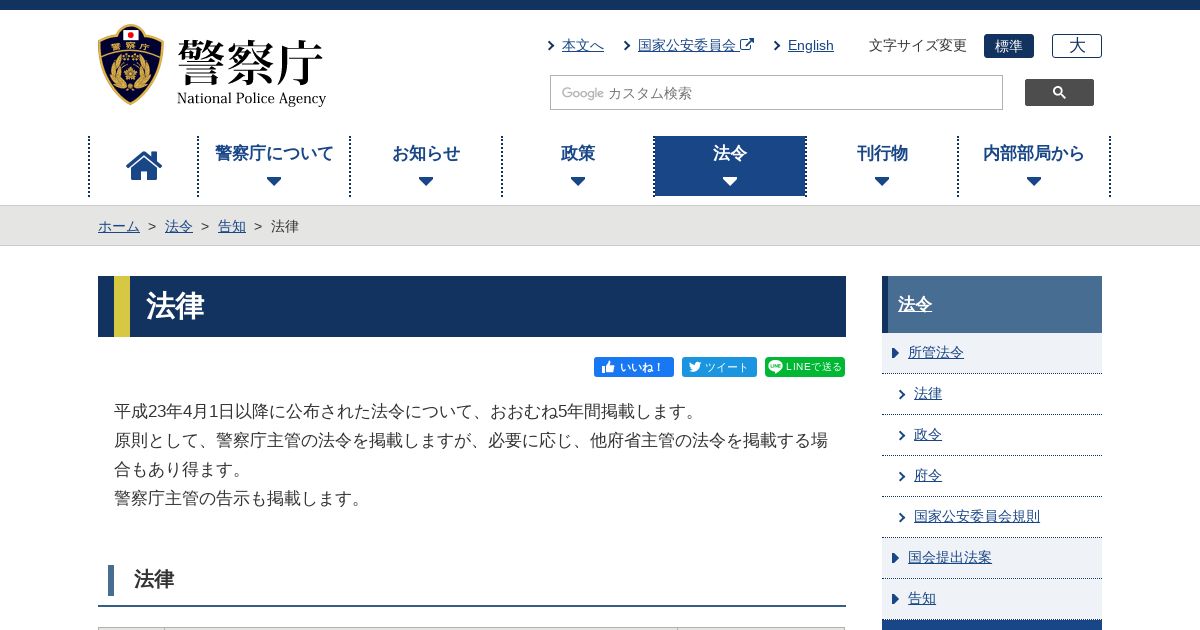Open 政令 in the sidebar submenu
This screenshot has width=1200, height=630.
[928, 435]
